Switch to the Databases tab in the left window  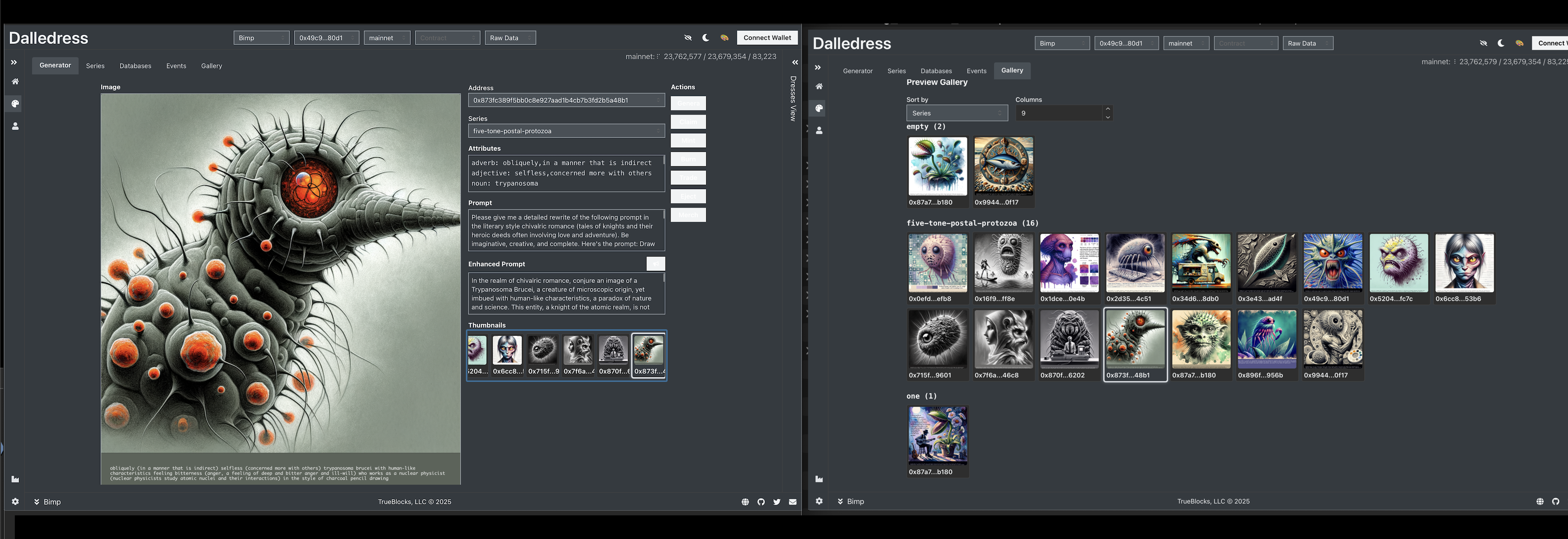pyautogui.click(x=135, y=66)
